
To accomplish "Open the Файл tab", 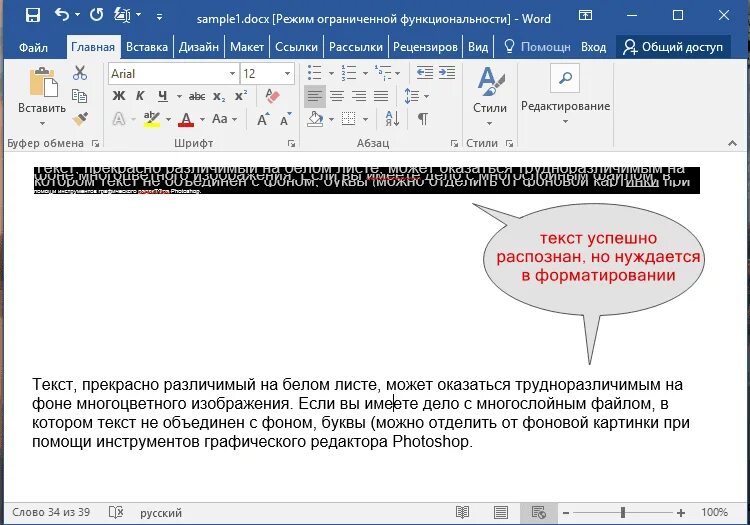I will (x=33, y=47).
